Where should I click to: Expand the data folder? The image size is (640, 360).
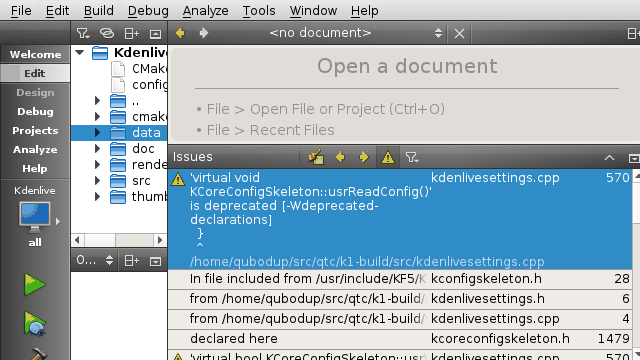click(x=97, y=133)
